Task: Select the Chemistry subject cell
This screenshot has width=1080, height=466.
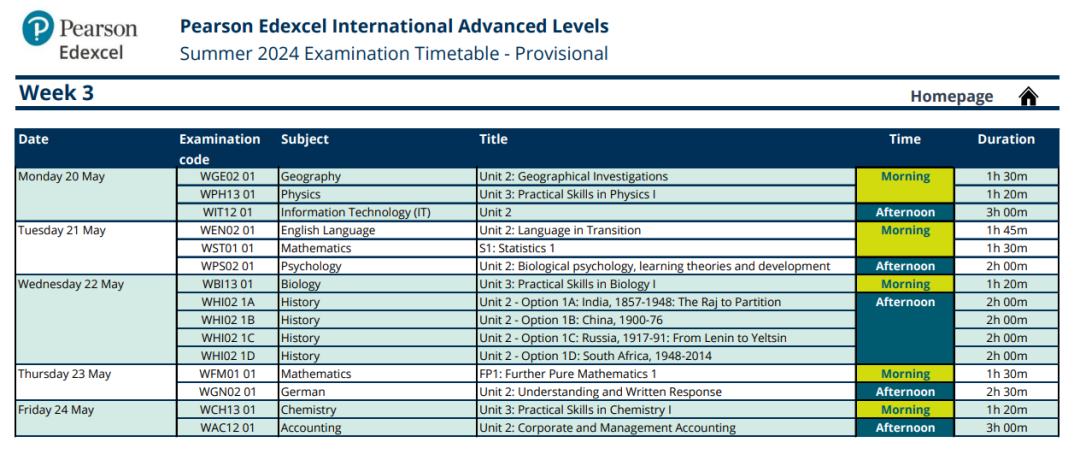Action: coord(377,410)
